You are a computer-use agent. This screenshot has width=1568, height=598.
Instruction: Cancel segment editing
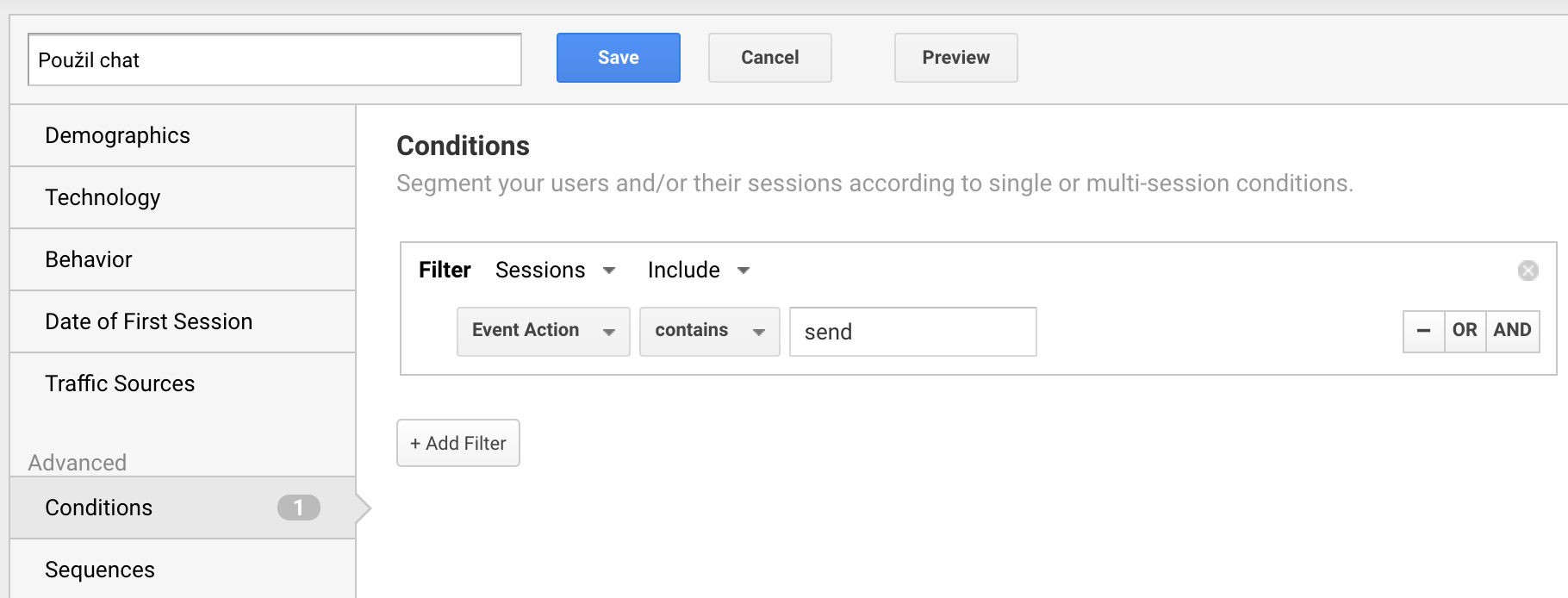769,58
